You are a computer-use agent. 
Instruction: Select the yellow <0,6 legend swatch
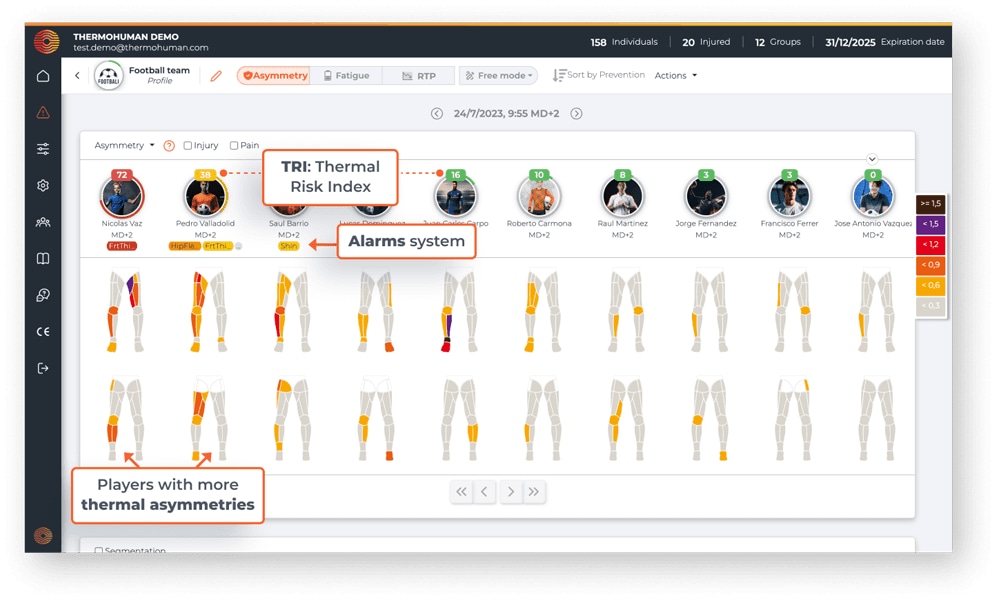[x=930, y=285]
